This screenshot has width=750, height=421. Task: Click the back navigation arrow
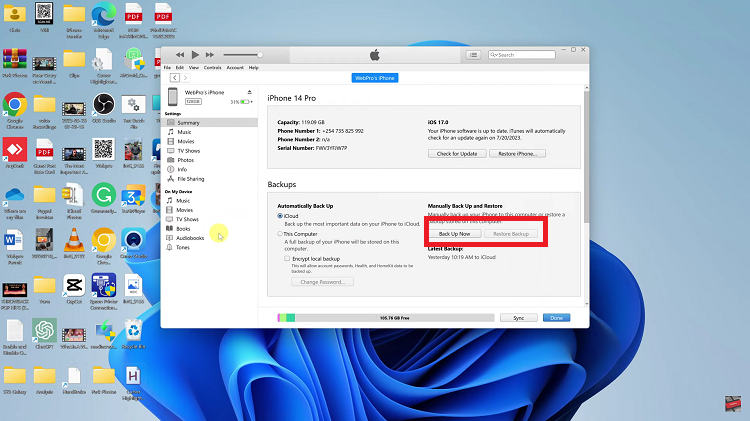pos(175,78)
